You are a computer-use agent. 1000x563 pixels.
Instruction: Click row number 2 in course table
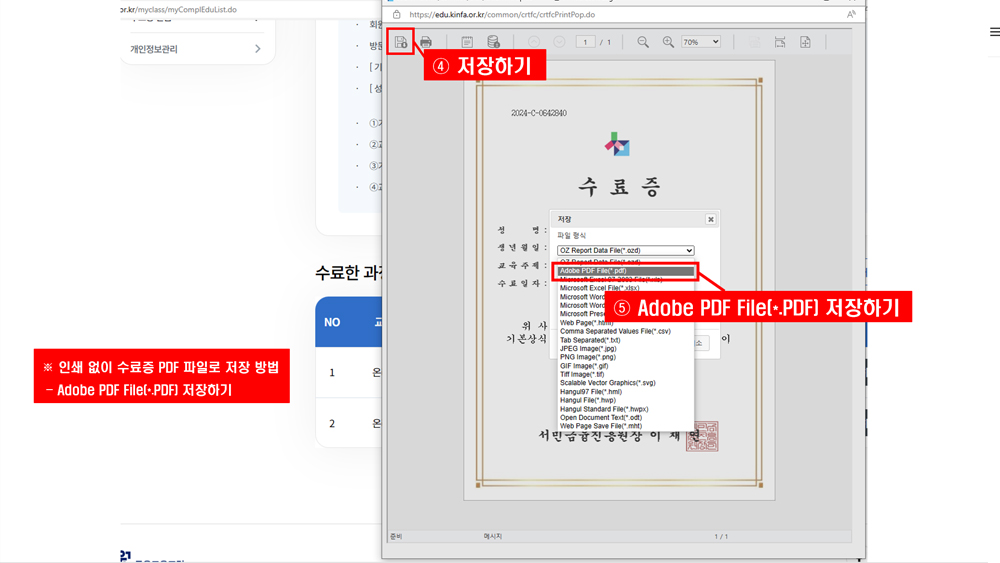pos(332,424)
